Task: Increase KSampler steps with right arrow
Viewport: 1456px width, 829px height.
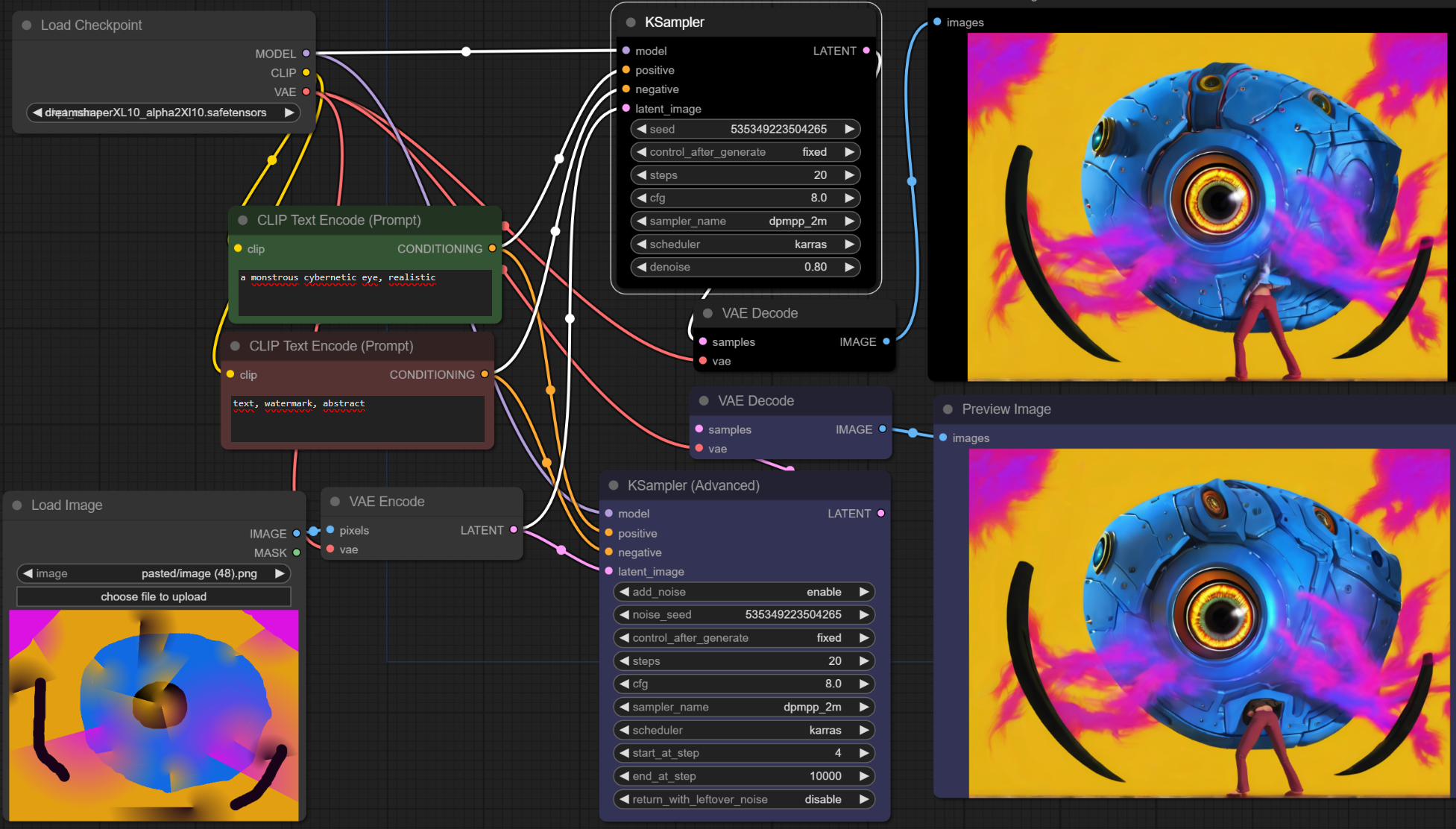Action: click(849, 175)
